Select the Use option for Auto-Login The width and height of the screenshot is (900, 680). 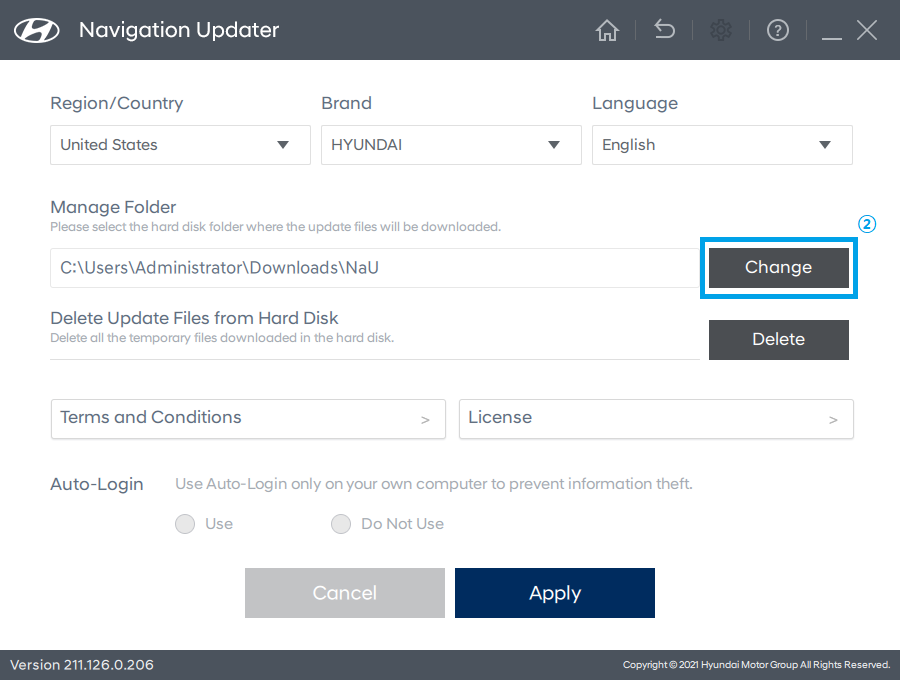pos(185,523)
